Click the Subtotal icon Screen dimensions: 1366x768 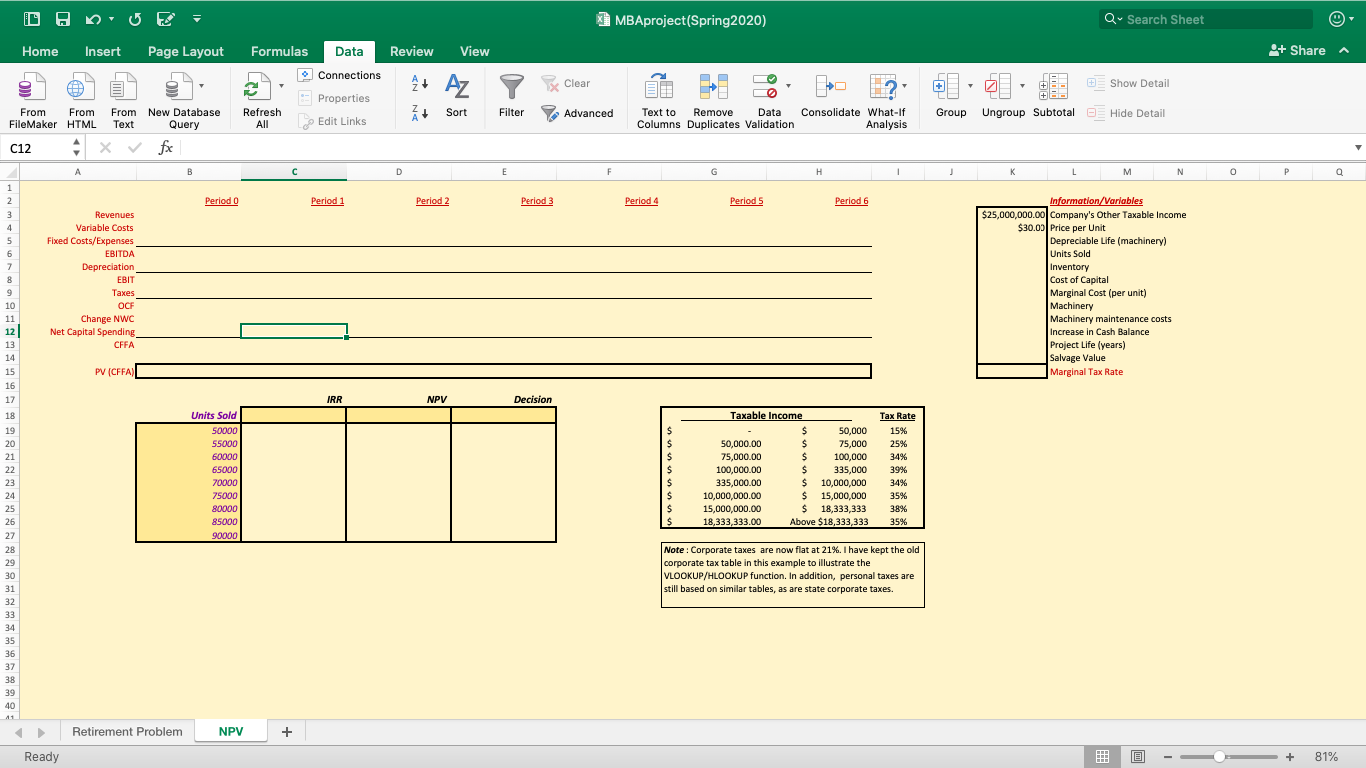click(x=1053, y=87)
